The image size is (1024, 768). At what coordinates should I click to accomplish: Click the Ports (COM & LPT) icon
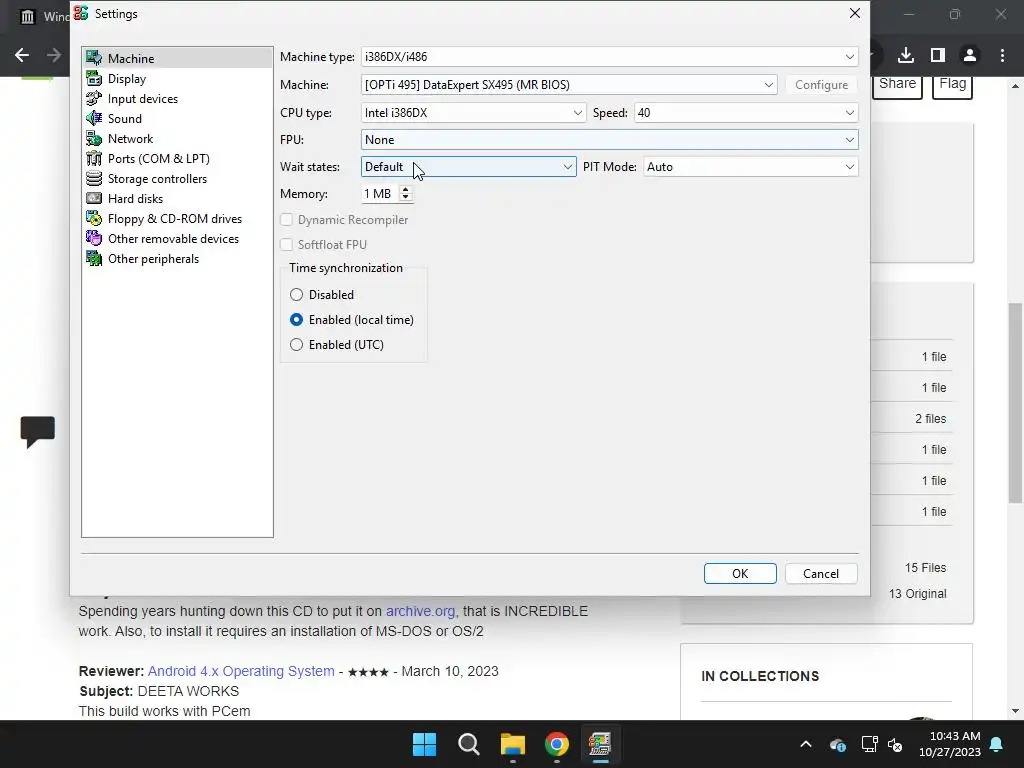(x=94, y=159)
